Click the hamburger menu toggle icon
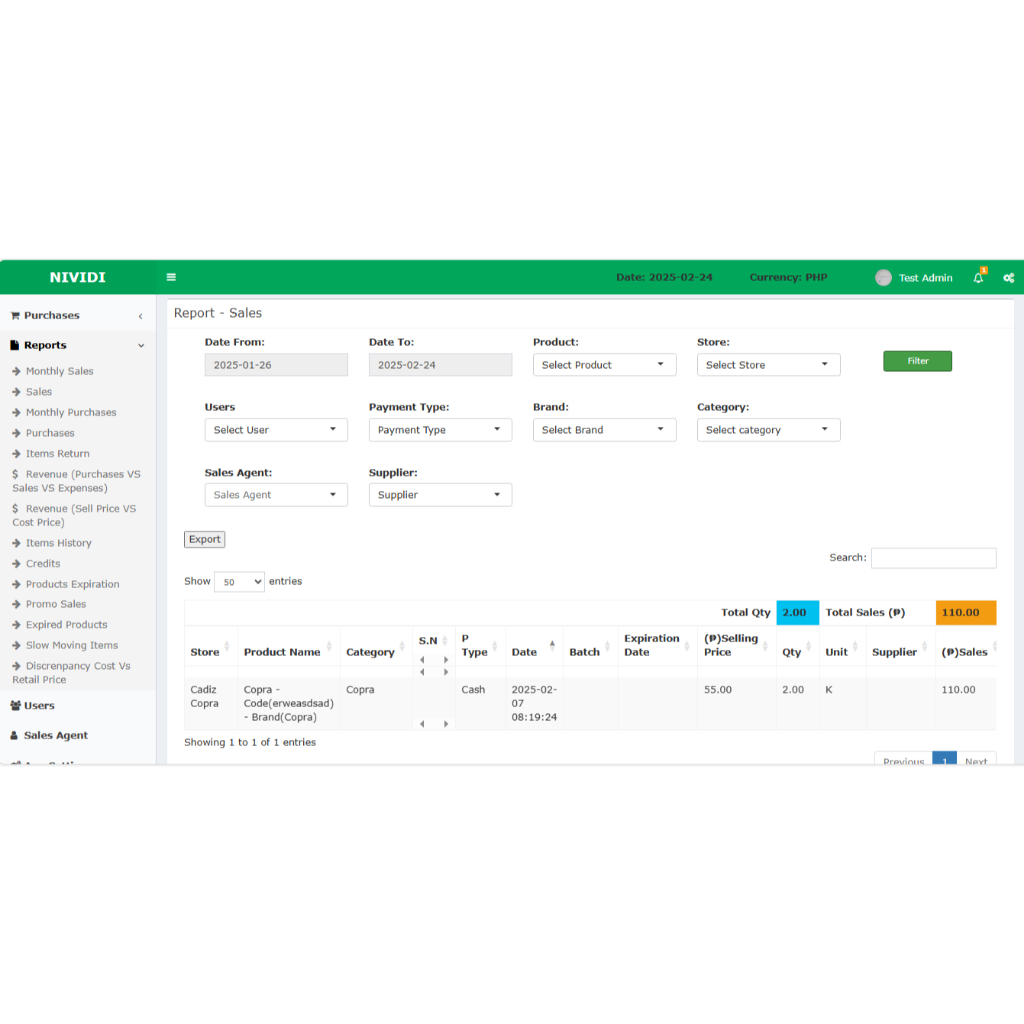The width and height of the screenshot is (1024, 1024). tap(171, 278)
